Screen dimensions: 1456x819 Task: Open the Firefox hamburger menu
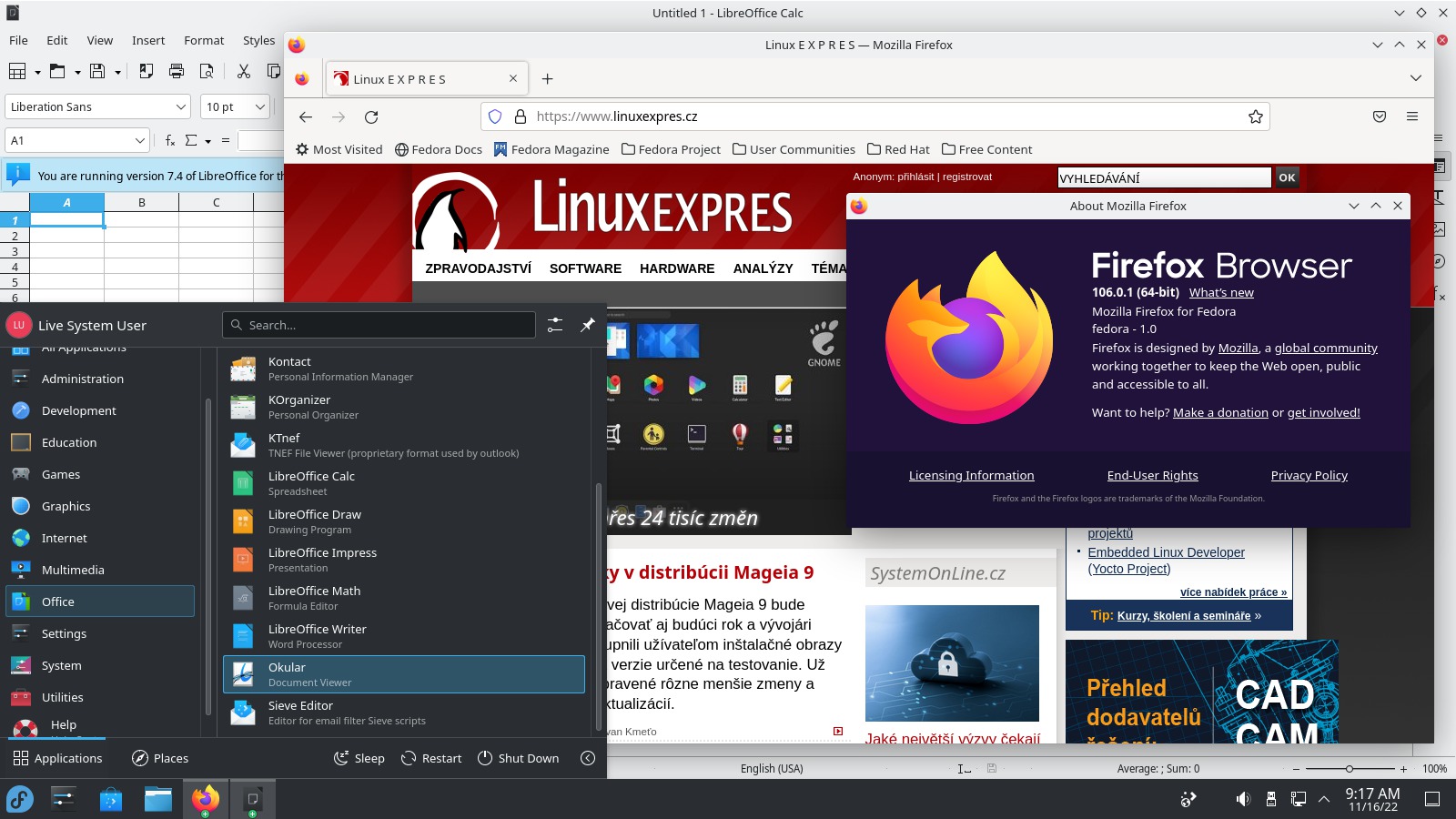(1412, 116)
